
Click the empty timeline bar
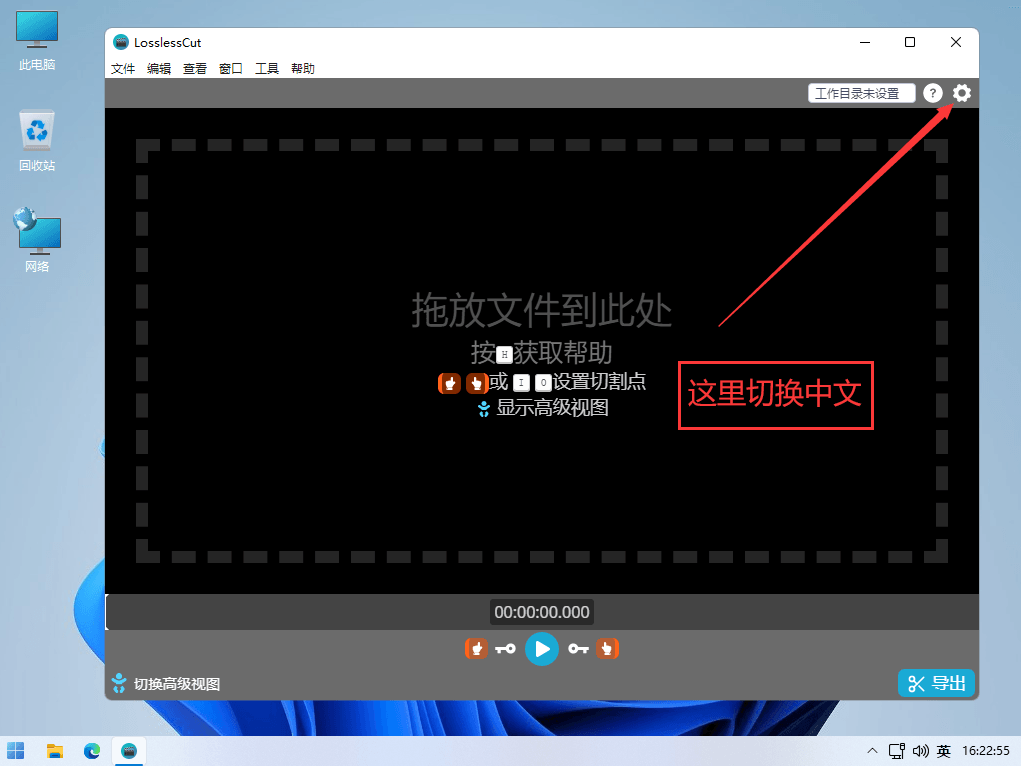point(542,612)
